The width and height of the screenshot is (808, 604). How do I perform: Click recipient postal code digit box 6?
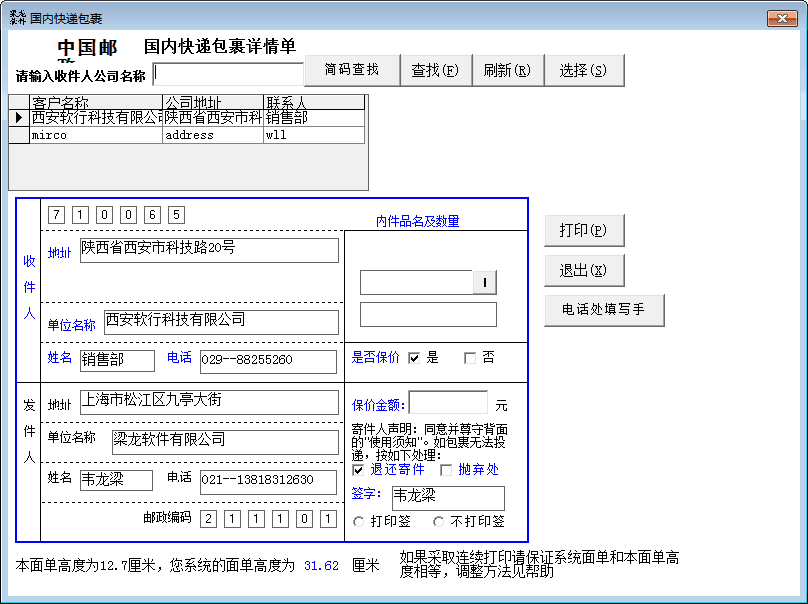pos(153,215)
